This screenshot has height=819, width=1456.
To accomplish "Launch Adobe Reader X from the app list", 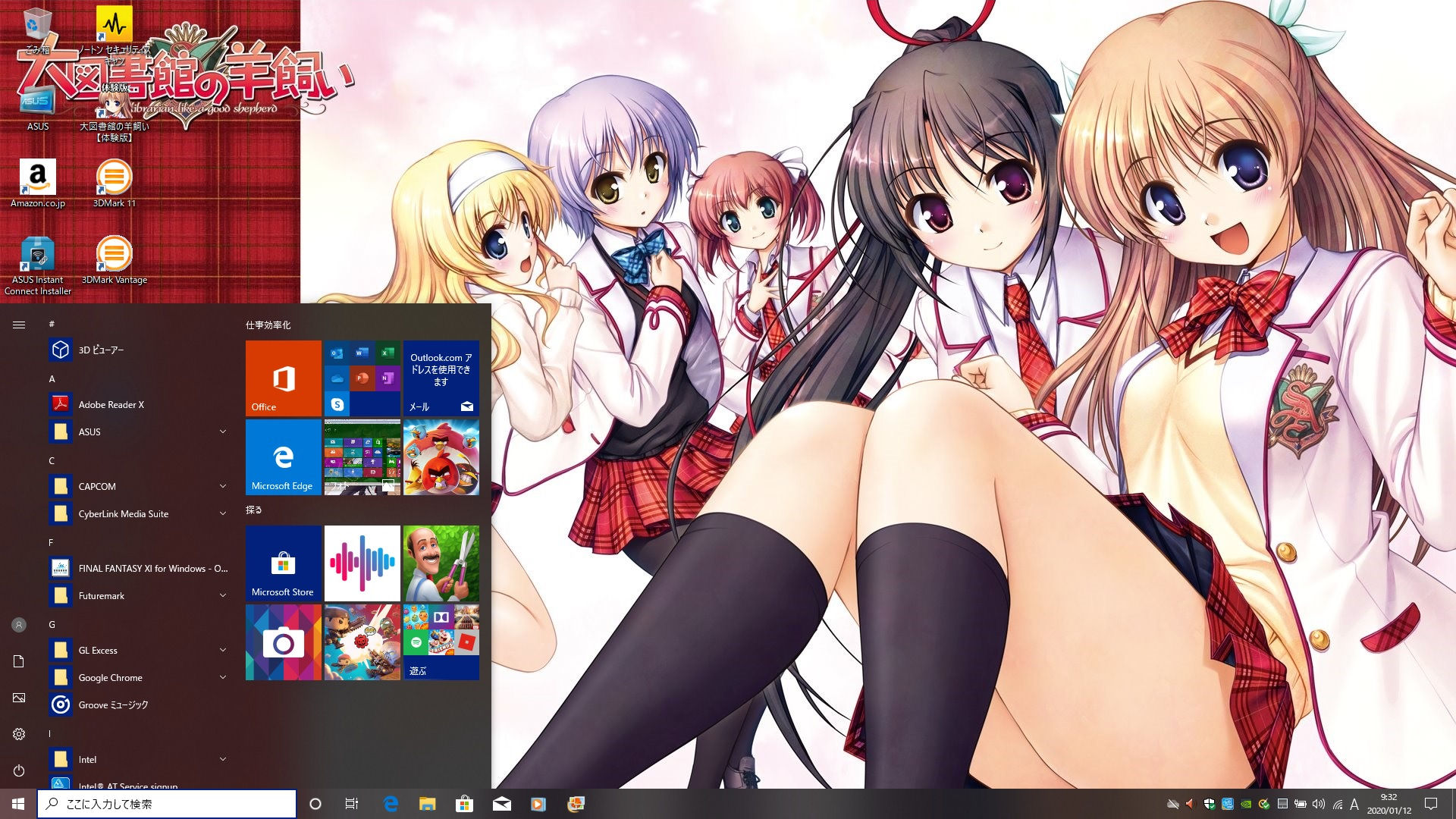I will (x=140, y=405).
